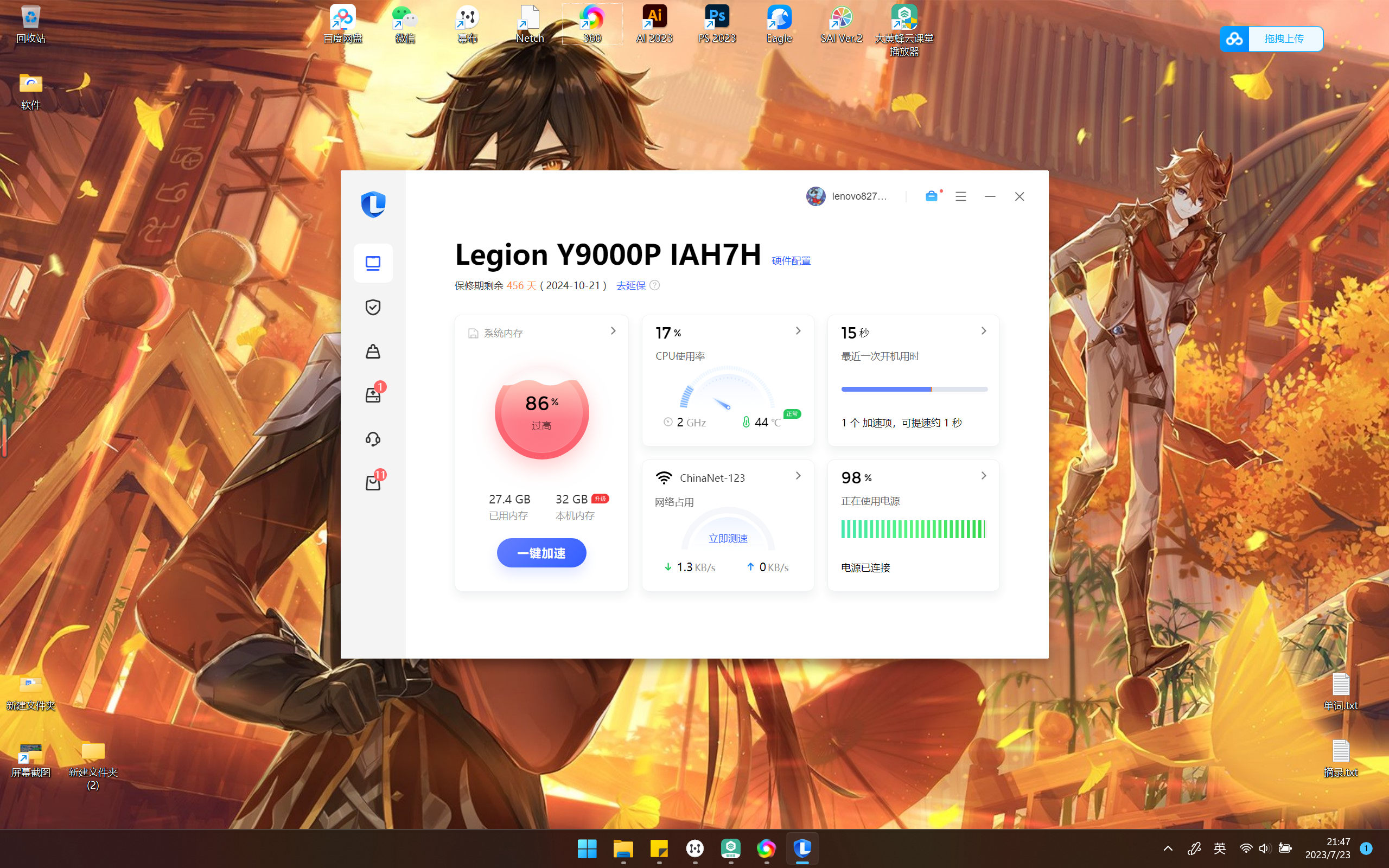Select the 回收站 recycle bin desktop icon
Viewport: 1389px width, 868px height.
30,25
